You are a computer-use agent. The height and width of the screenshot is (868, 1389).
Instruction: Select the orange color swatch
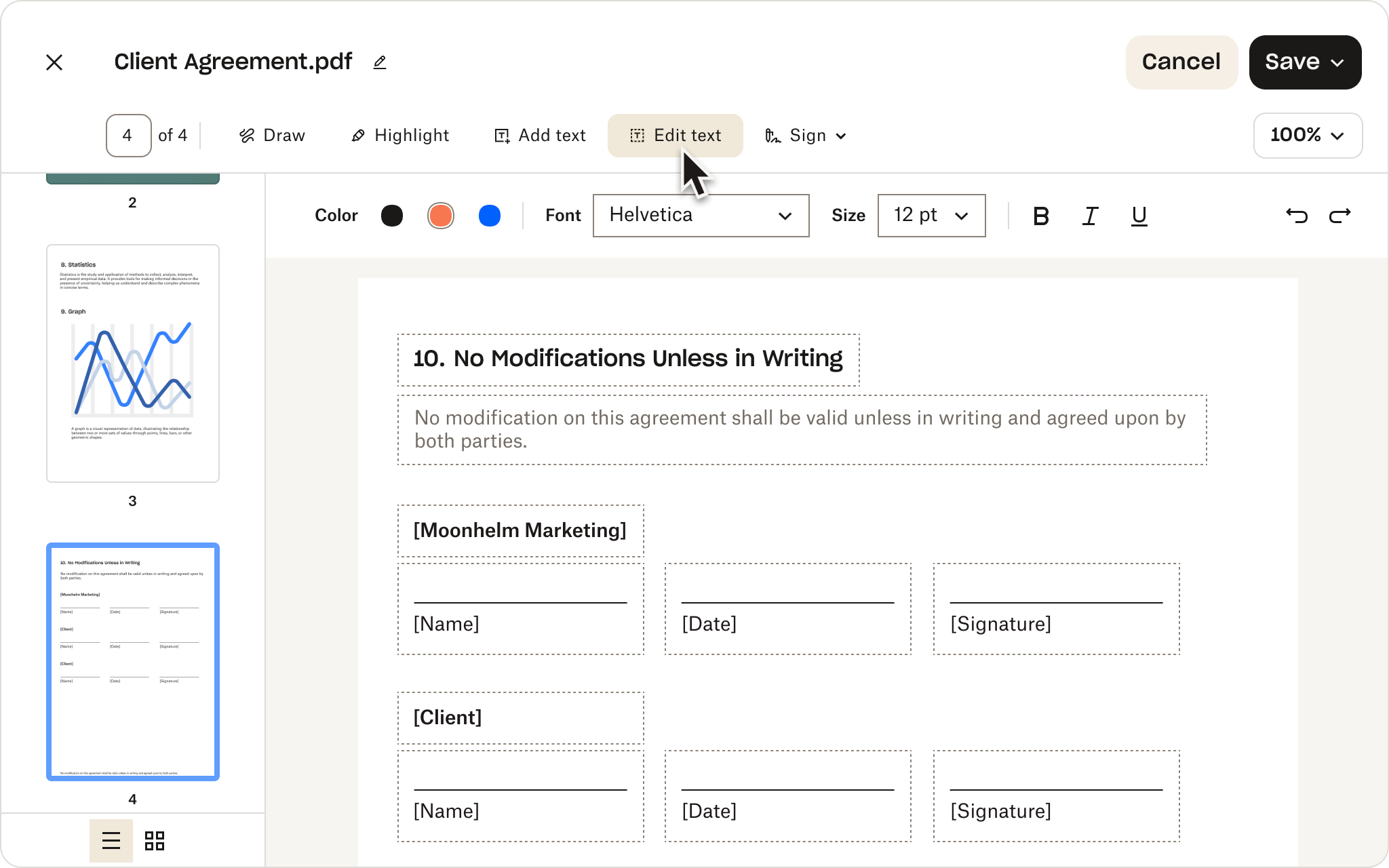pyautogui.click(x=441, y=215)
